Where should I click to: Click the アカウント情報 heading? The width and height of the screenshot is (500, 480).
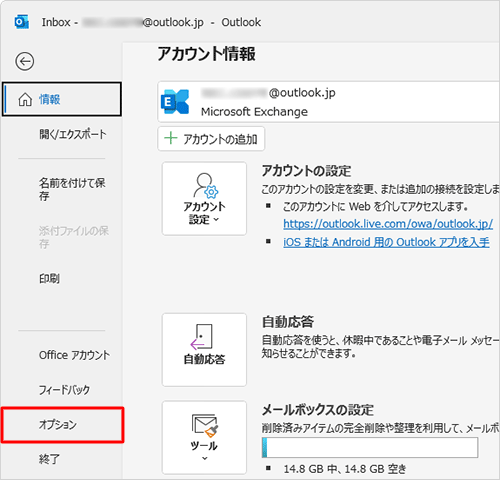click(207, 54)
